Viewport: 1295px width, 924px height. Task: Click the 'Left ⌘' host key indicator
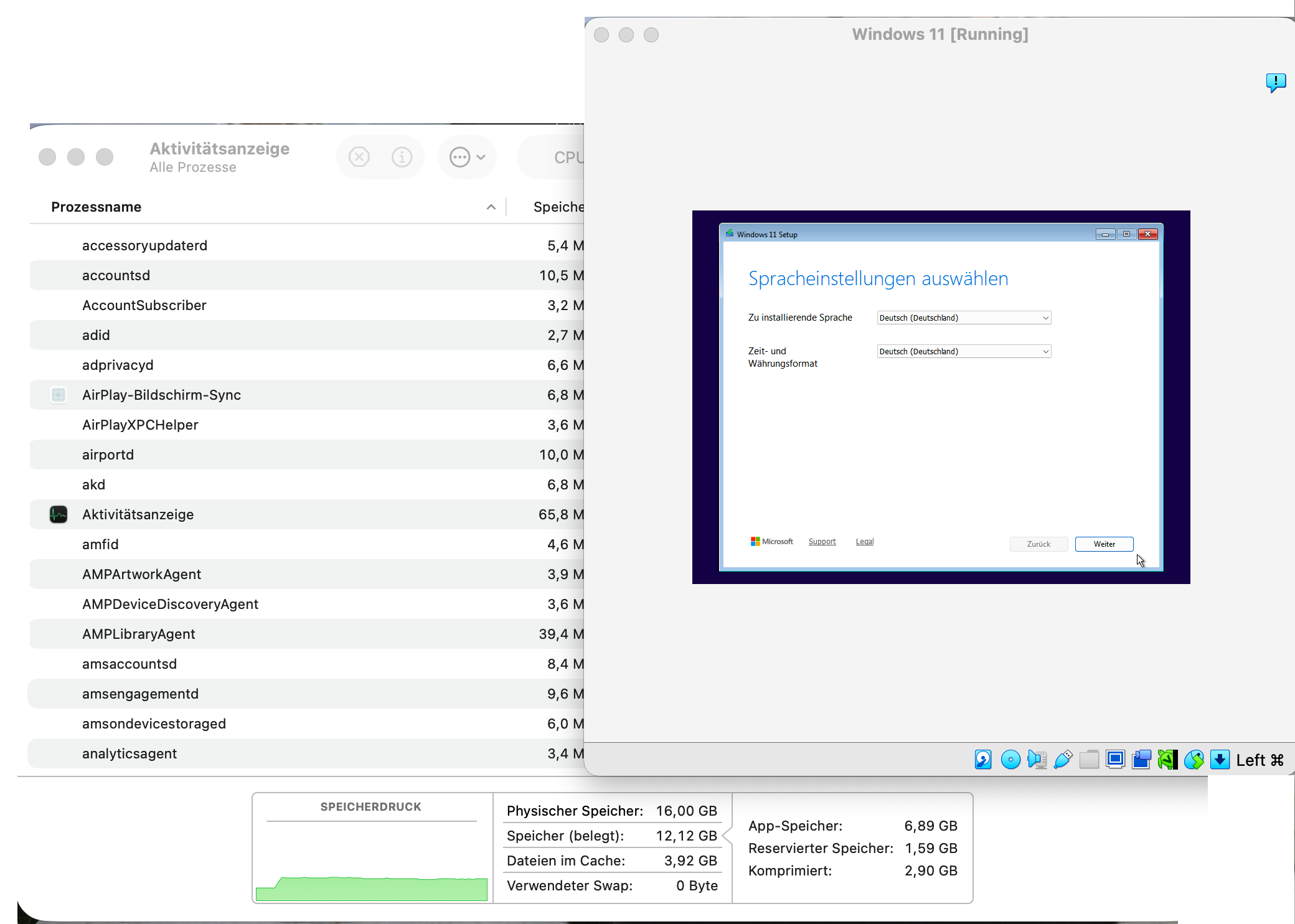coord(1260,760)
